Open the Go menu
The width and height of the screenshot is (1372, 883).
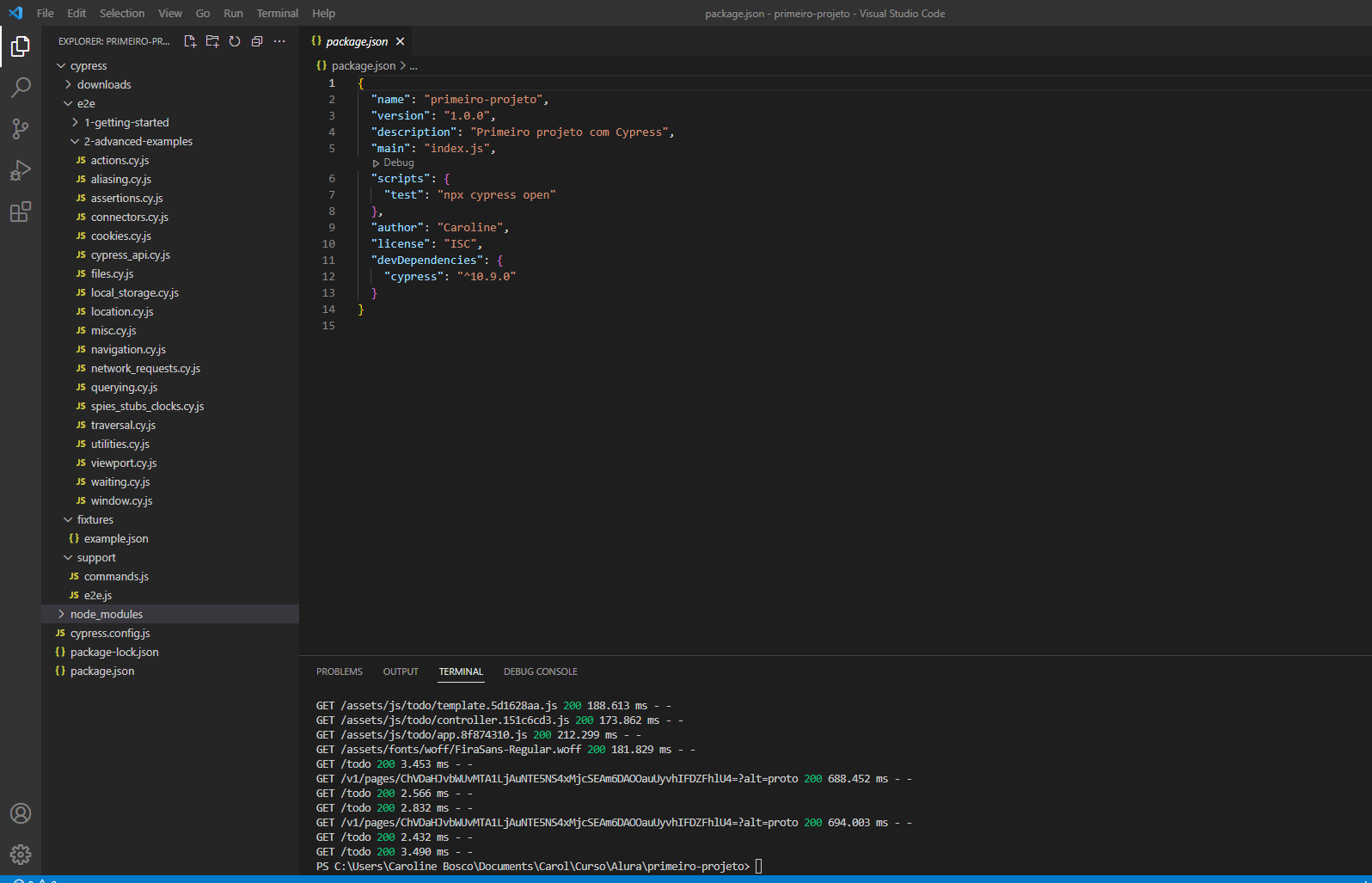[203, 13]
